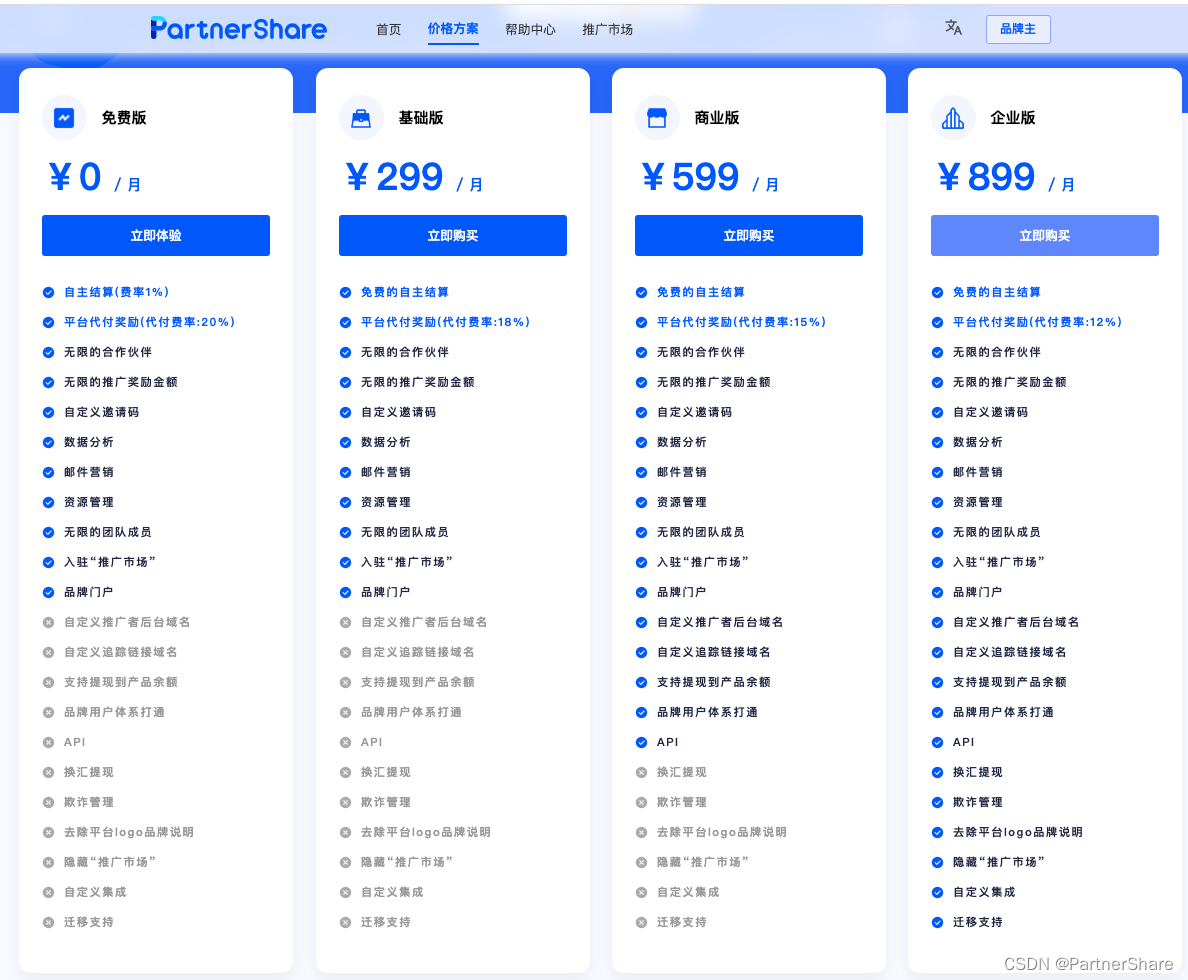Click the PartnerShare logo
Screen dimensions: 1188x980
pos(239,29)
